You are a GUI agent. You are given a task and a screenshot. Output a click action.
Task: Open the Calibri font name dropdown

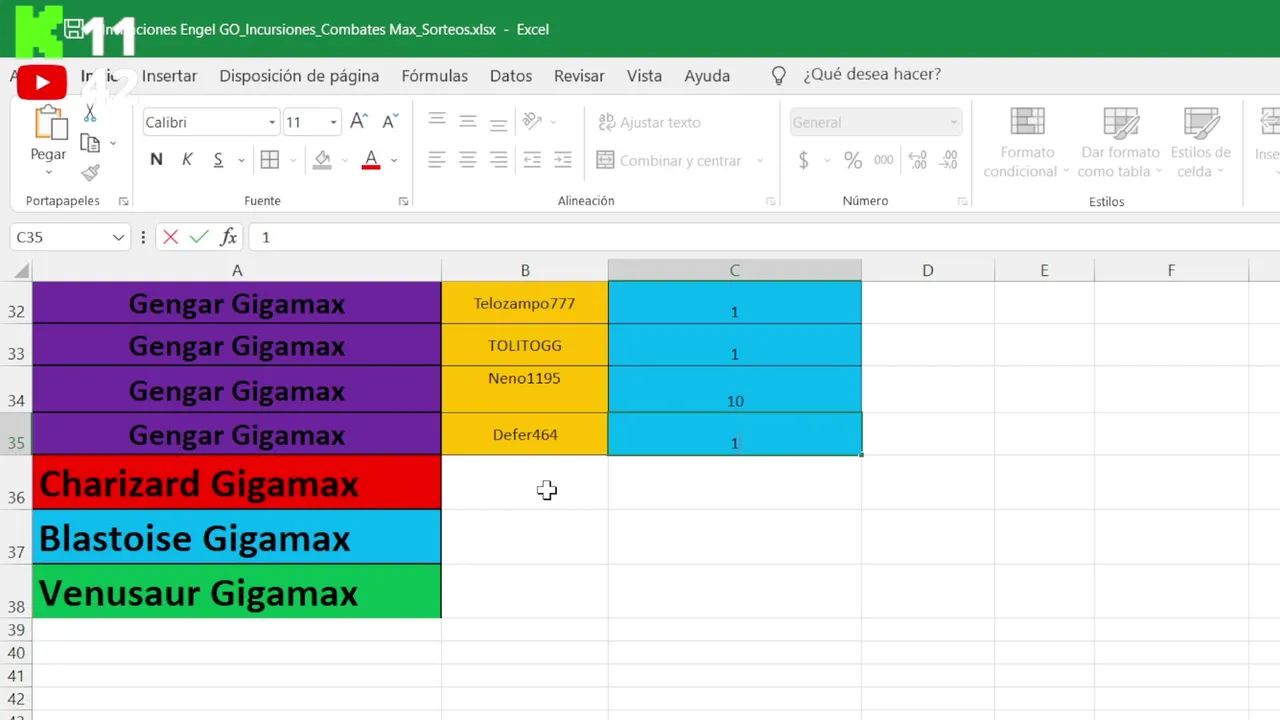tap(271, 122)
